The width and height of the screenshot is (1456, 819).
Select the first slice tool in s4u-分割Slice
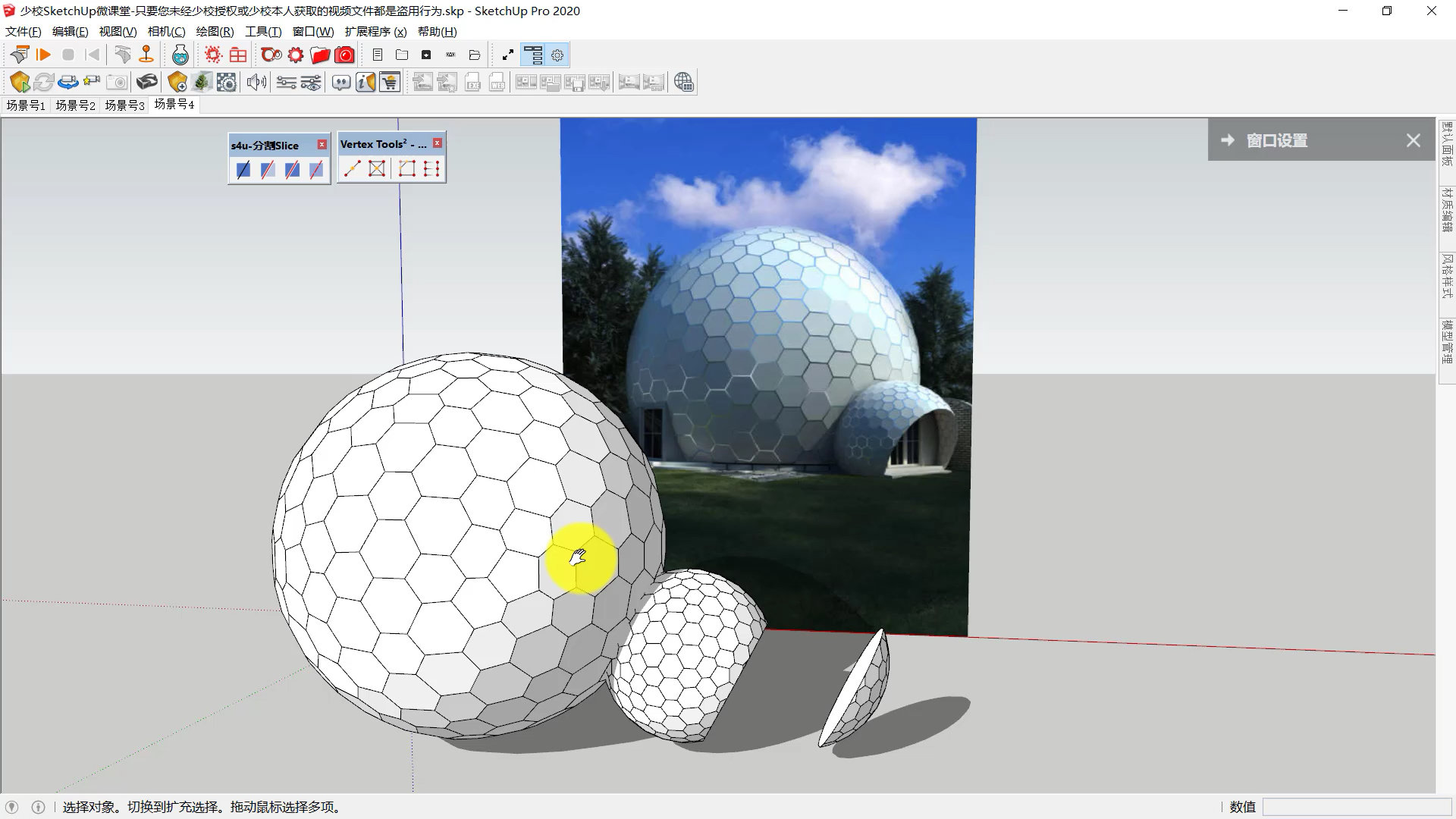243,170
